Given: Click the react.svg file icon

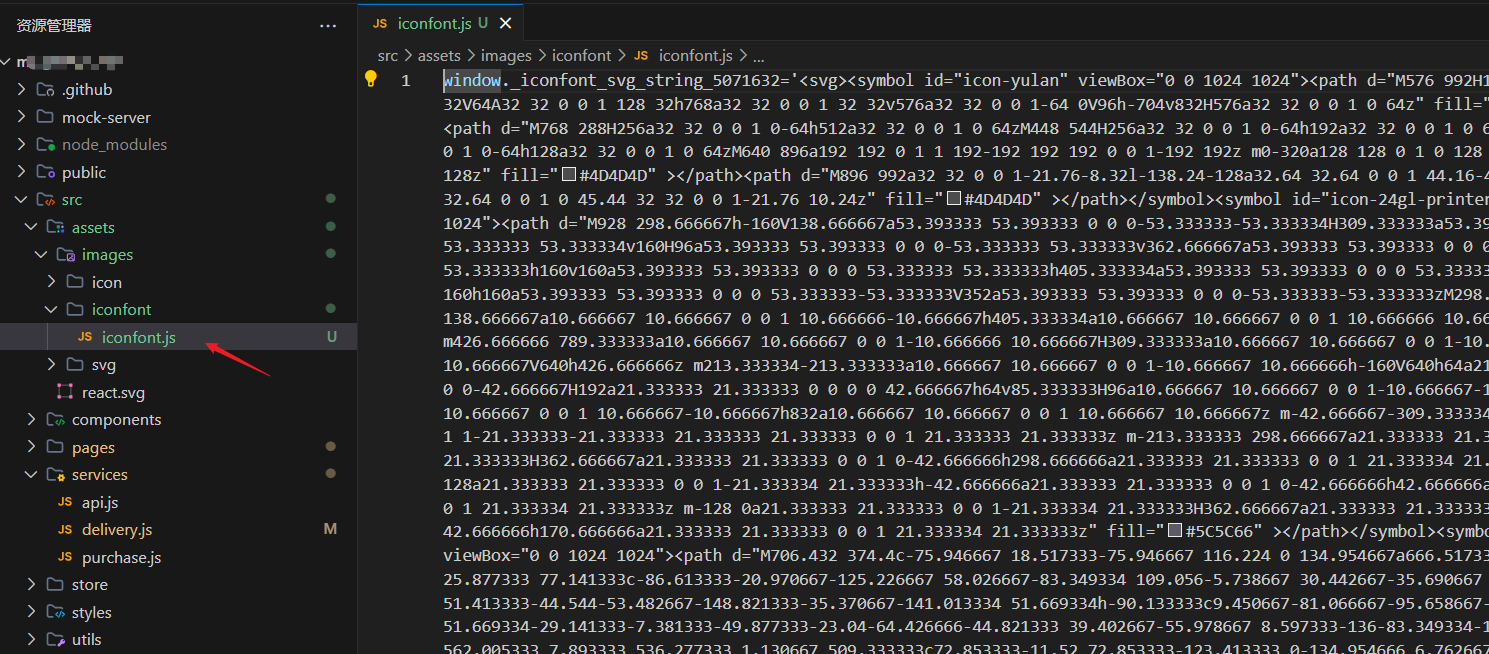Looking at the screenshot, I should 65,393.
